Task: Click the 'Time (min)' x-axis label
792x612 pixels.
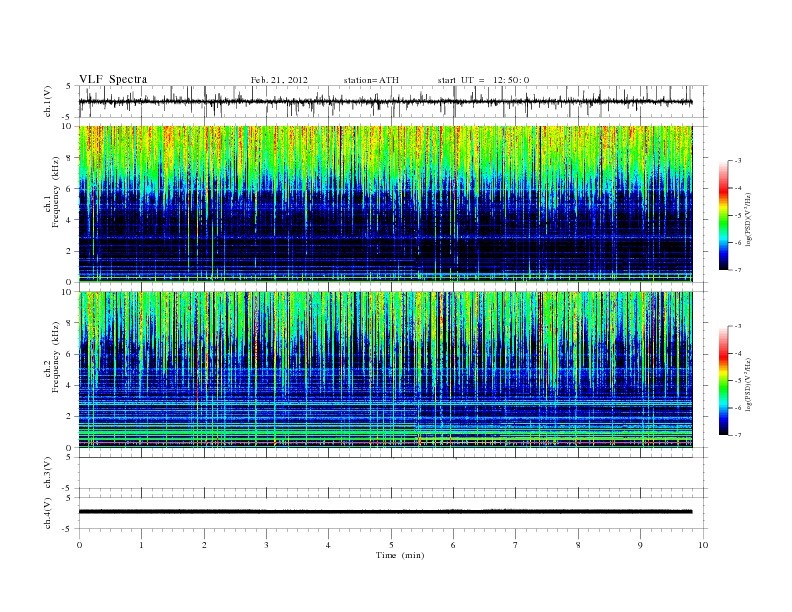Action: (x=400, y=555)
